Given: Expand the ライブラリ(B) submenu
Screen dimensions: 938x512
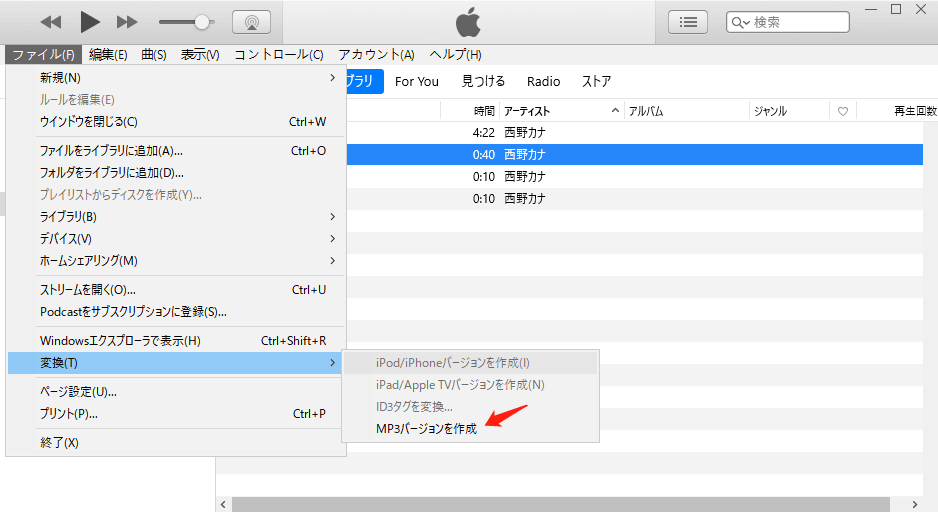Looking at the screenshot, I should click(x=176, y=217).
